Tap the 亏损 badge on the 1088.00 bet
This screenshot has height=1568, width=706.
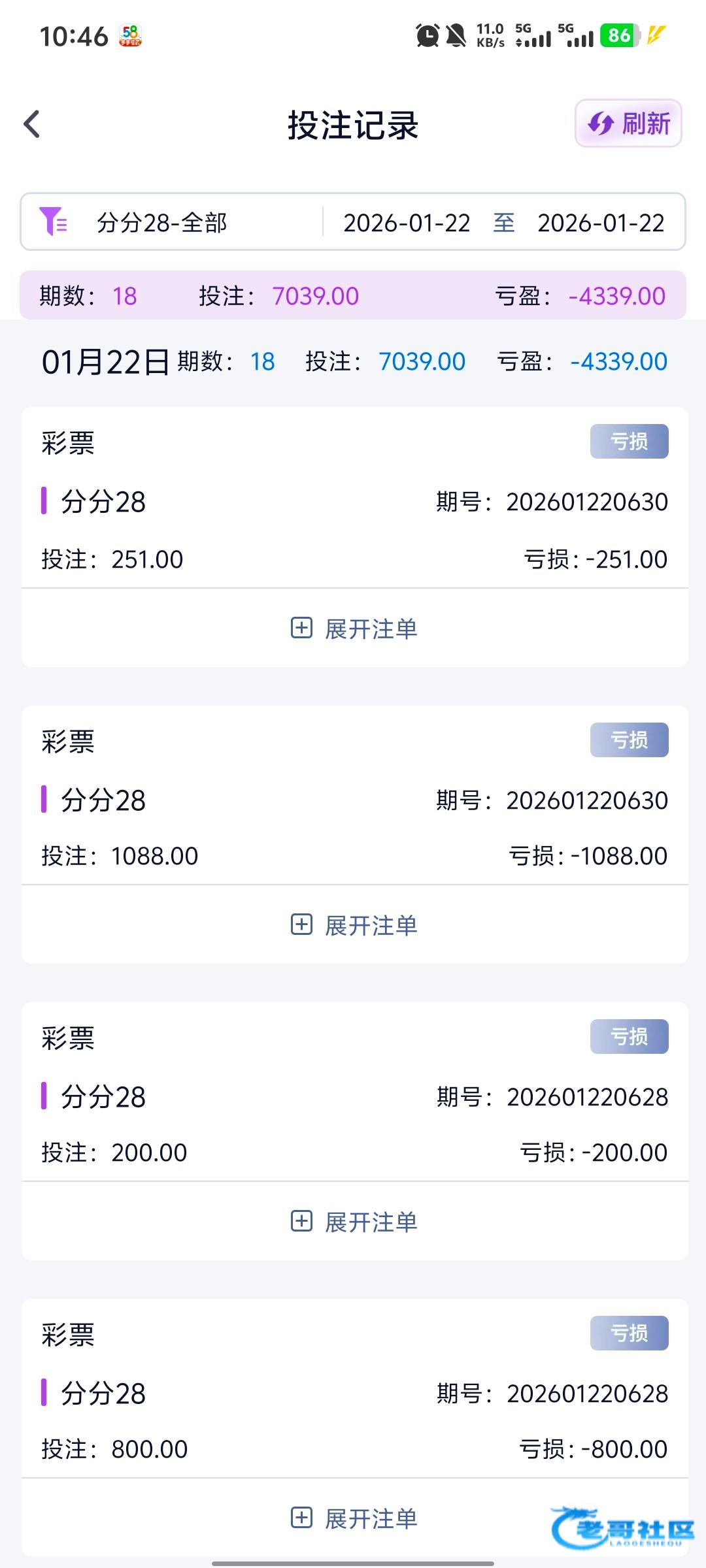pos(629,740)
